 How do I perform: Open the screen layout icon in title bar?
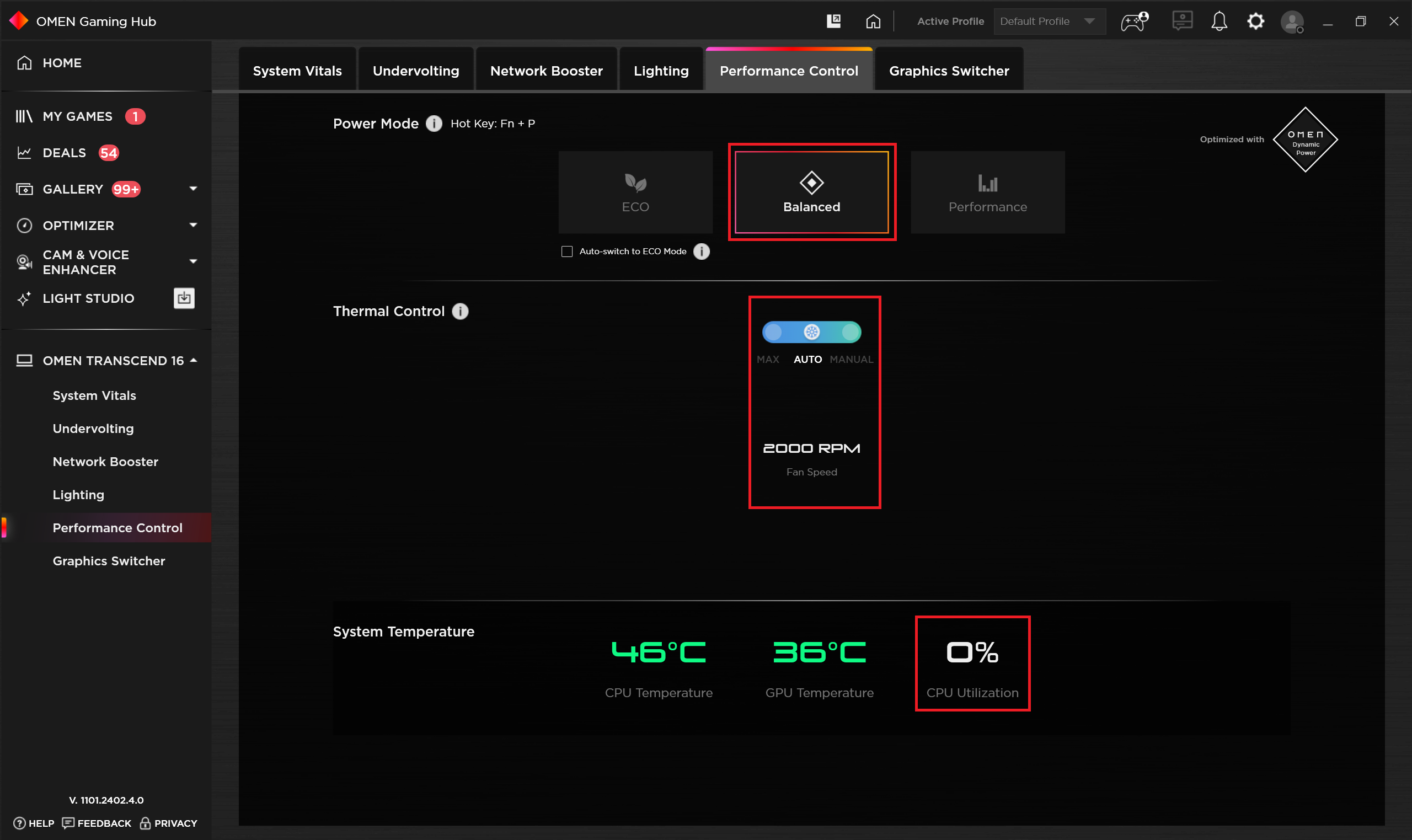point(833,22)
